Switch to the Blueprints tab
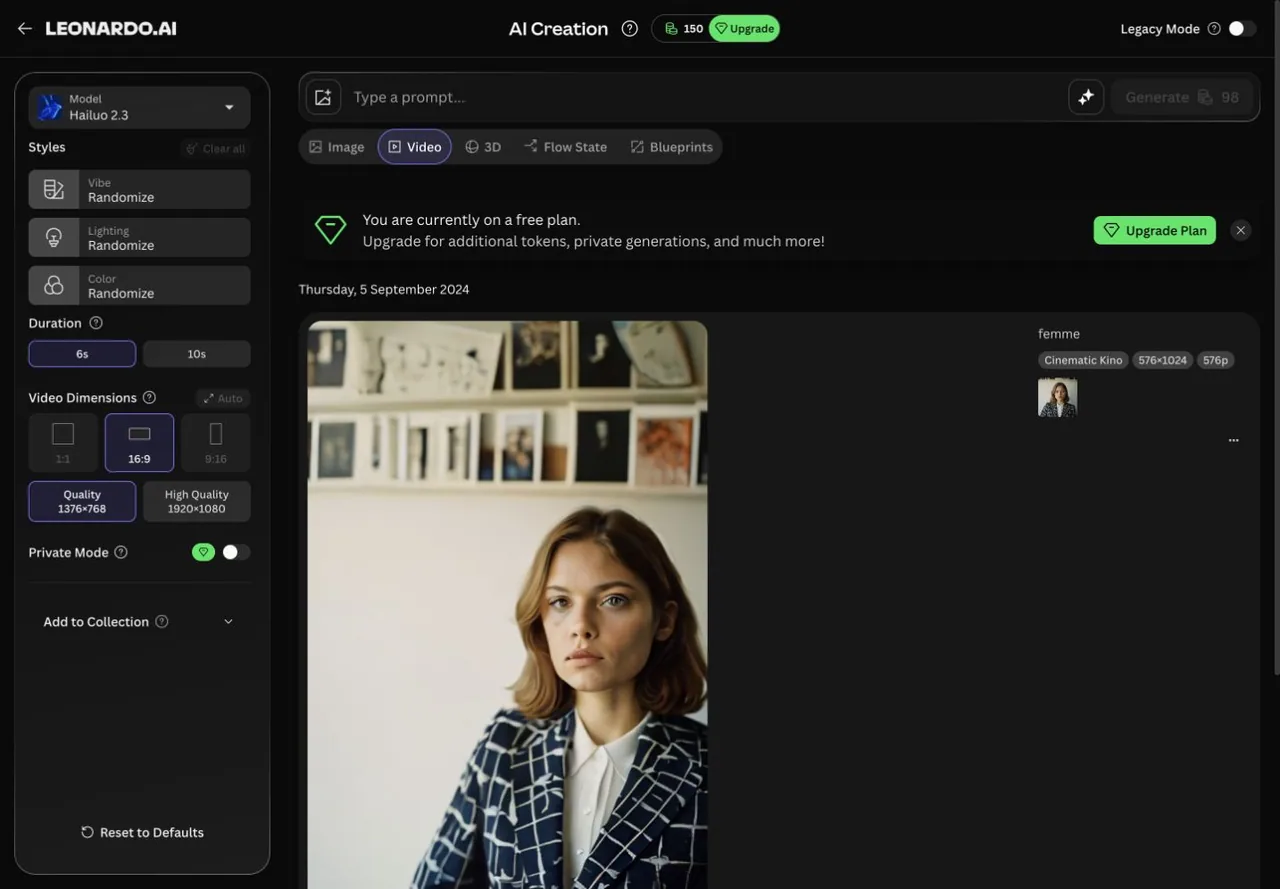The width and height of the screenshot is (1280, 889). (x=672, y=147)
